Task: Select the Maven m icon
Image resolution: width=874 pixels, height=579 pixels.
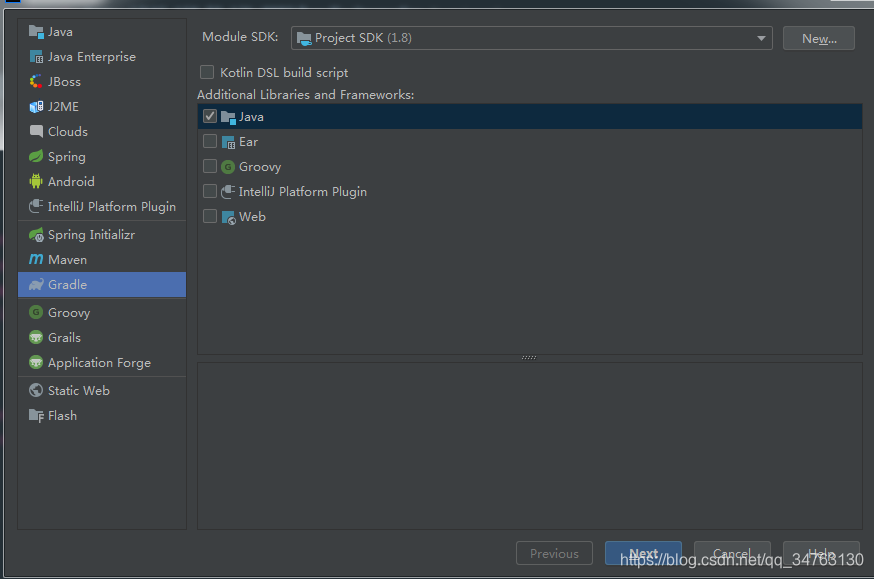Action: coord(36,260)
